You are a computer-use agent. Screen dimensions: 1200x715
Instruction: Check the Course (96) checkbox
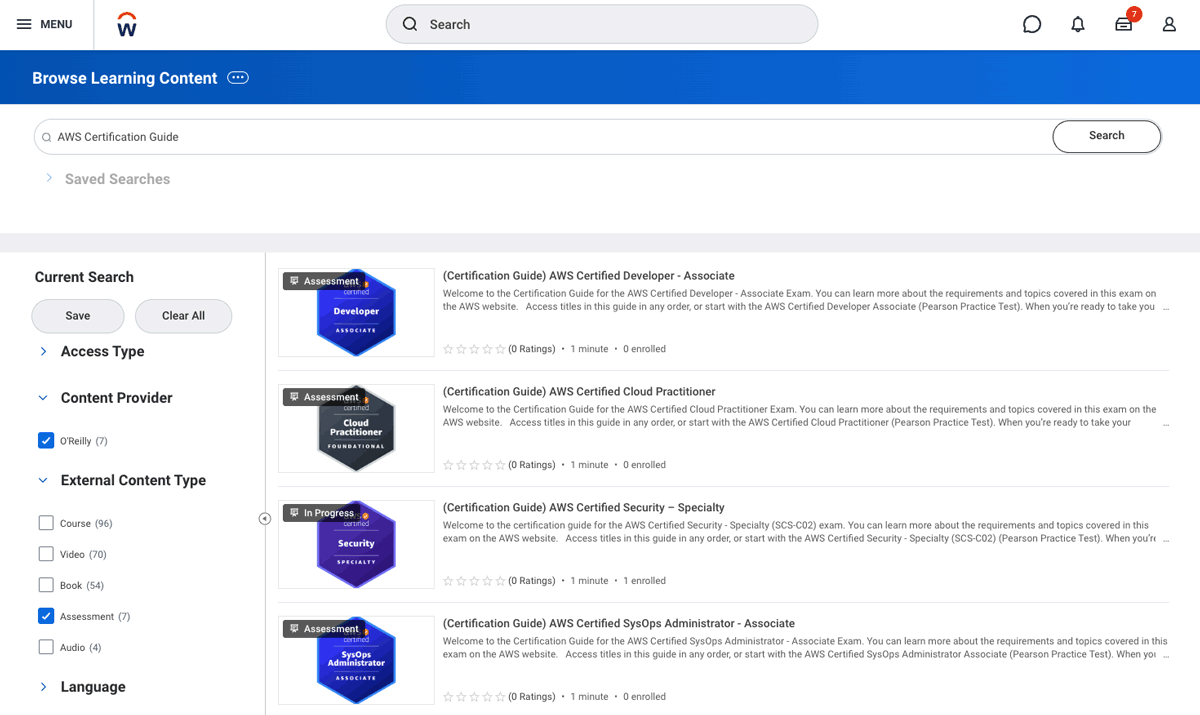(x=46, y=523)
